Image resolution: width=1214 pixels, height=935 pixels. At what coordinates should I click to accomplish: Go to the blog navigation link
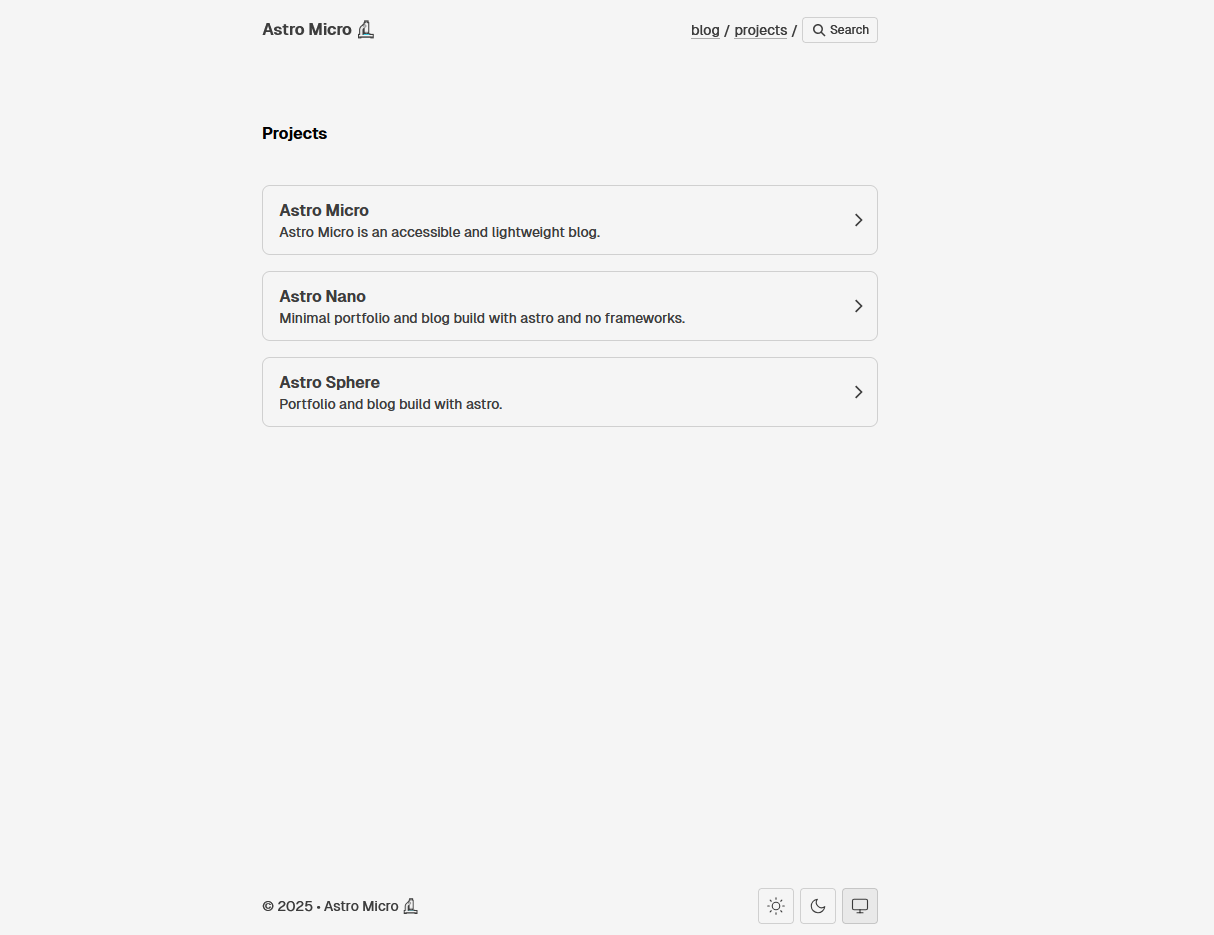(705, 30)
